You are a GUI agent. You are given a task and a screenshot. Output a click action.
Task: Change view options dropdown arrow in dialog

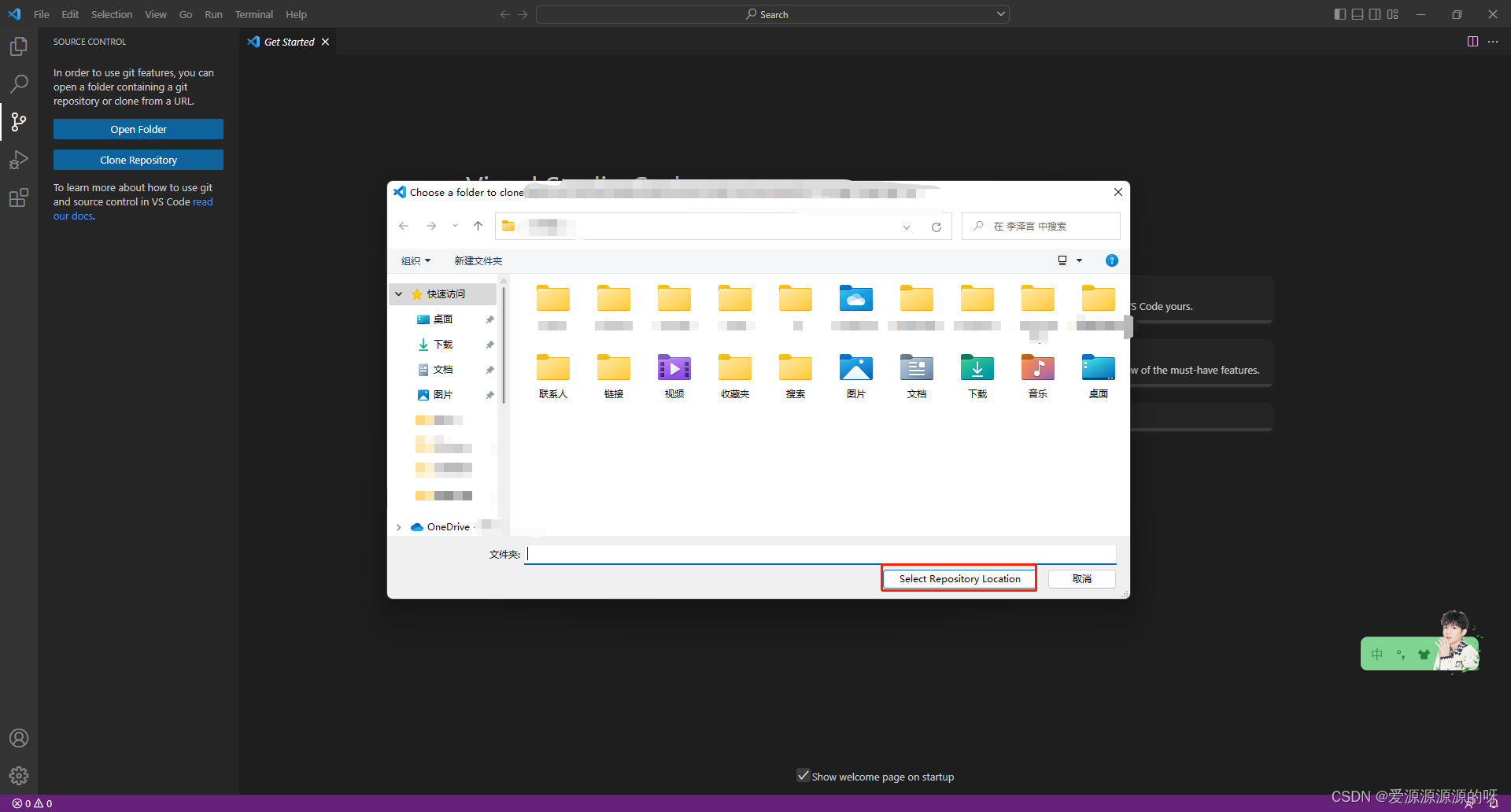point(1080,260)
